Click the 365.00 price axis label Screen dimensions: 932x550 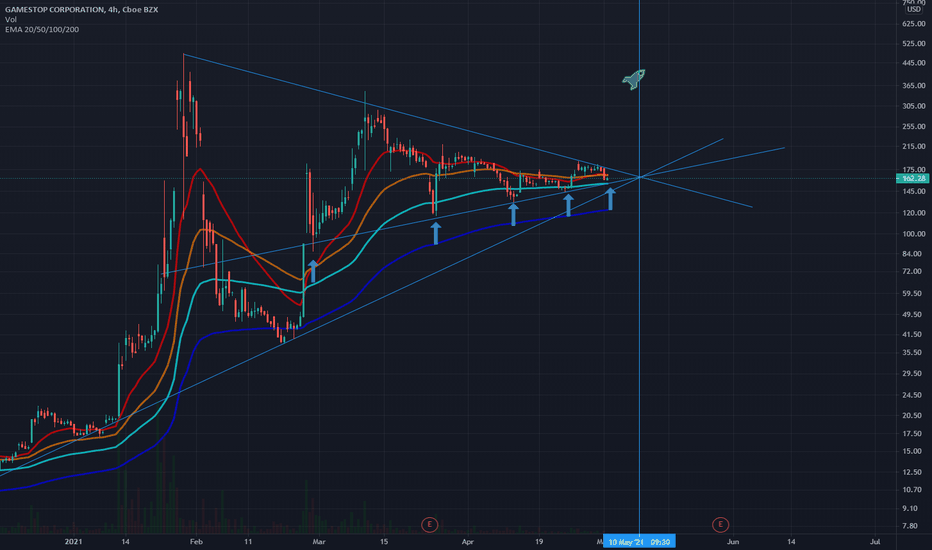click(914, 86)
